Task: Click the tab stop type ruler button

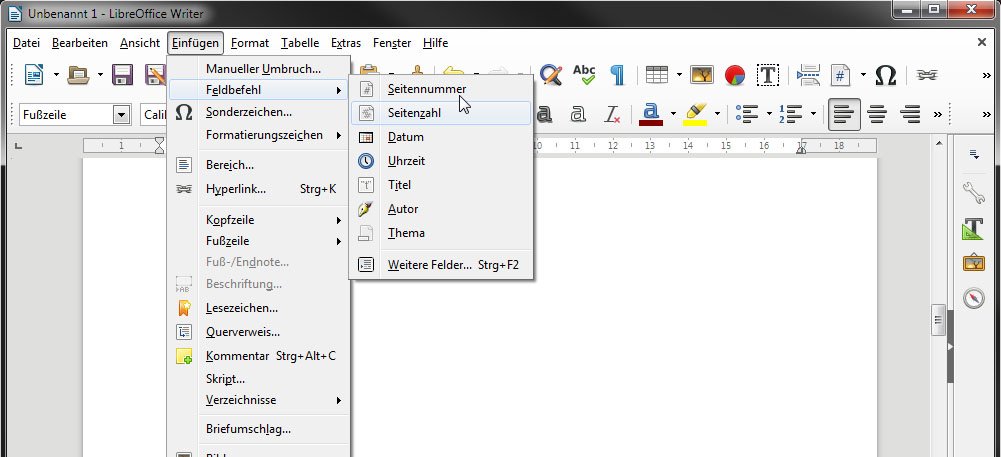Action: (19, 147)
